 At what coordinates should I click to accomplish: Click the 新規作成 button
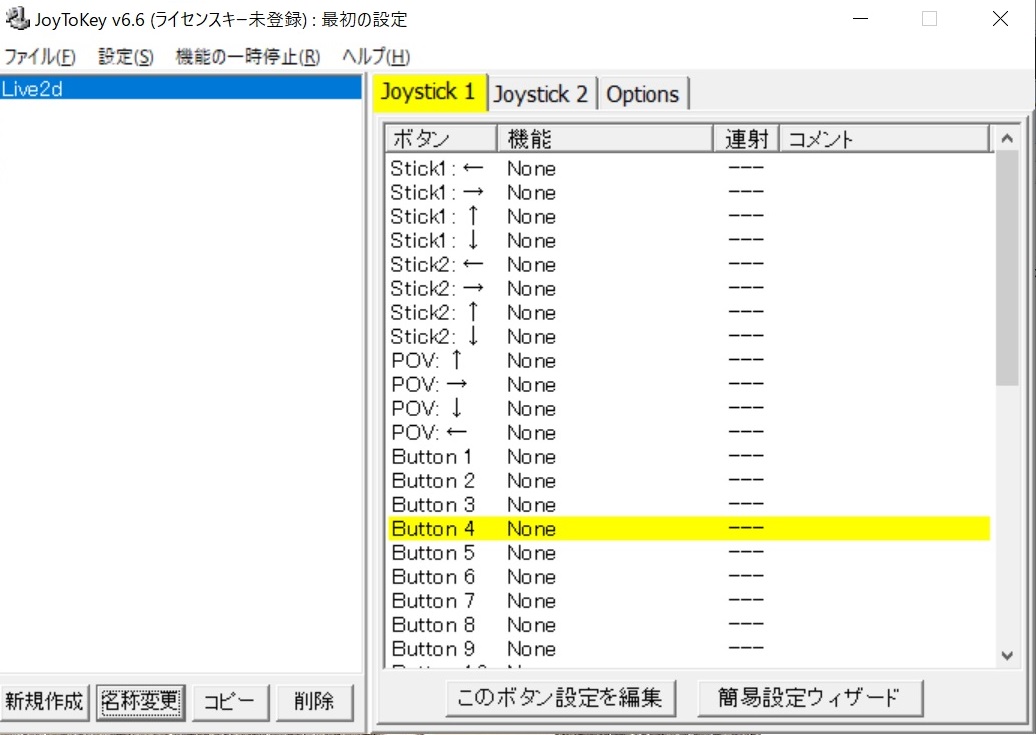tap(45, 702)
